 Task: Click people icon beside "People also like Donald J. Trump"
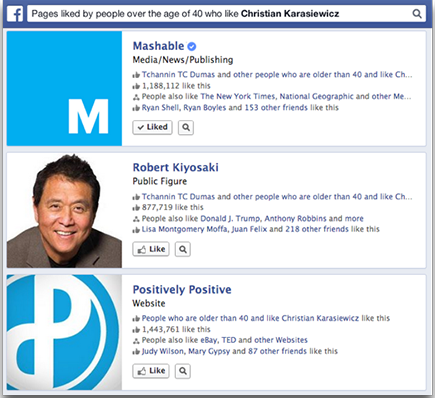pyautogui.click(x=136, y=219)
